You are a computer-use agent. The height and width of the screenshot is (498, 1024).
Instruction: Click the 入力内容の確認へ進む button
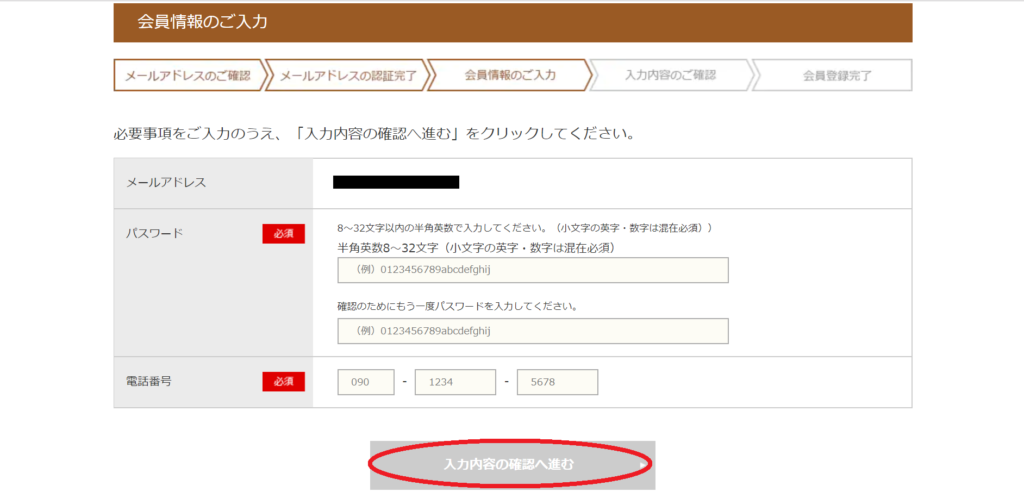513,465
